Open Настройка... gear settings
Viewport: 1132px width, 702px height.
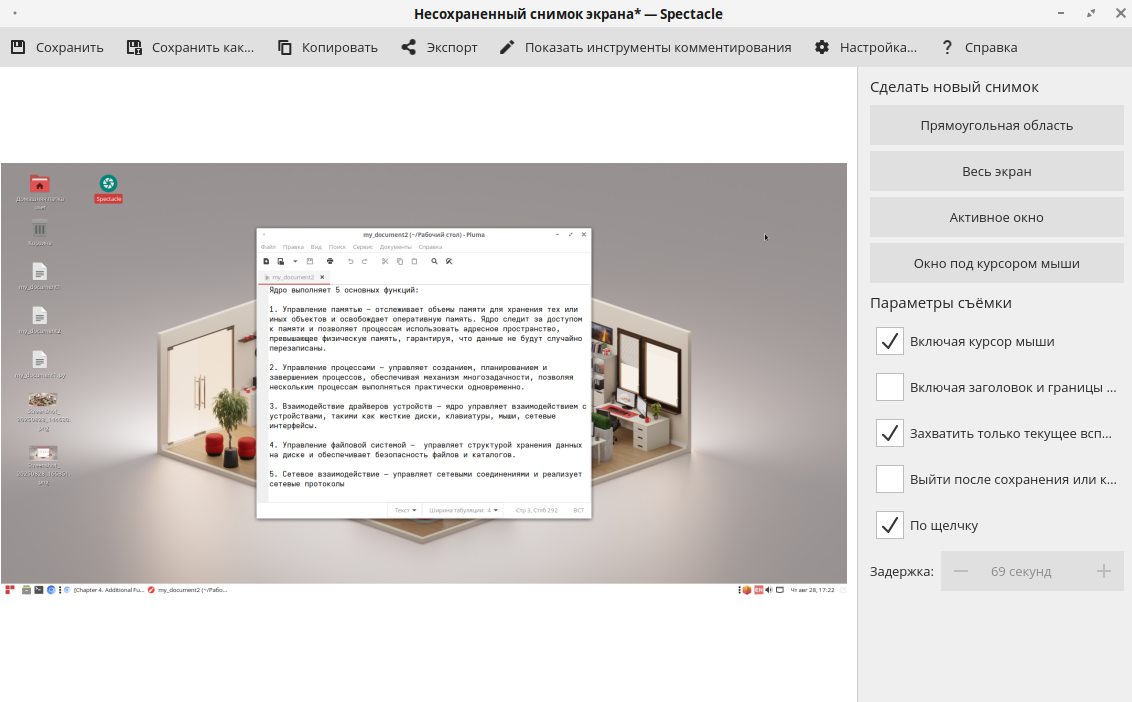[822, 47]
